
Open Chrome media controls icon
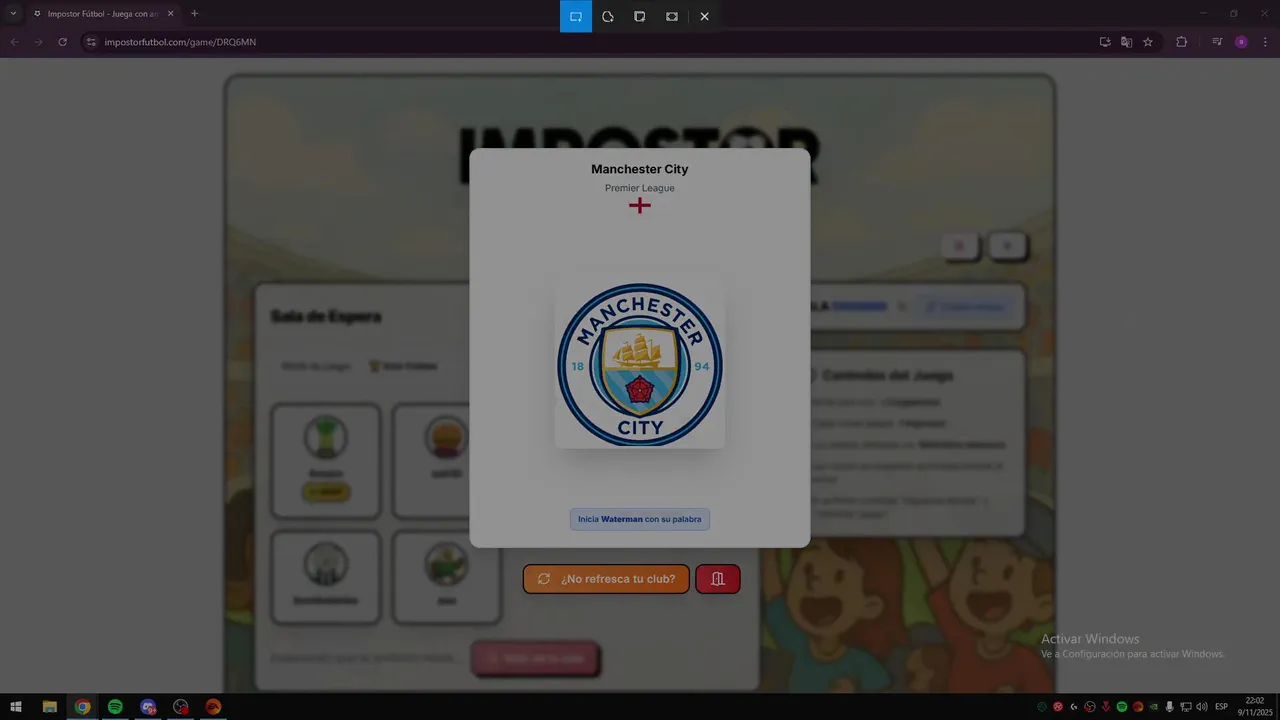pos(1217,42)
